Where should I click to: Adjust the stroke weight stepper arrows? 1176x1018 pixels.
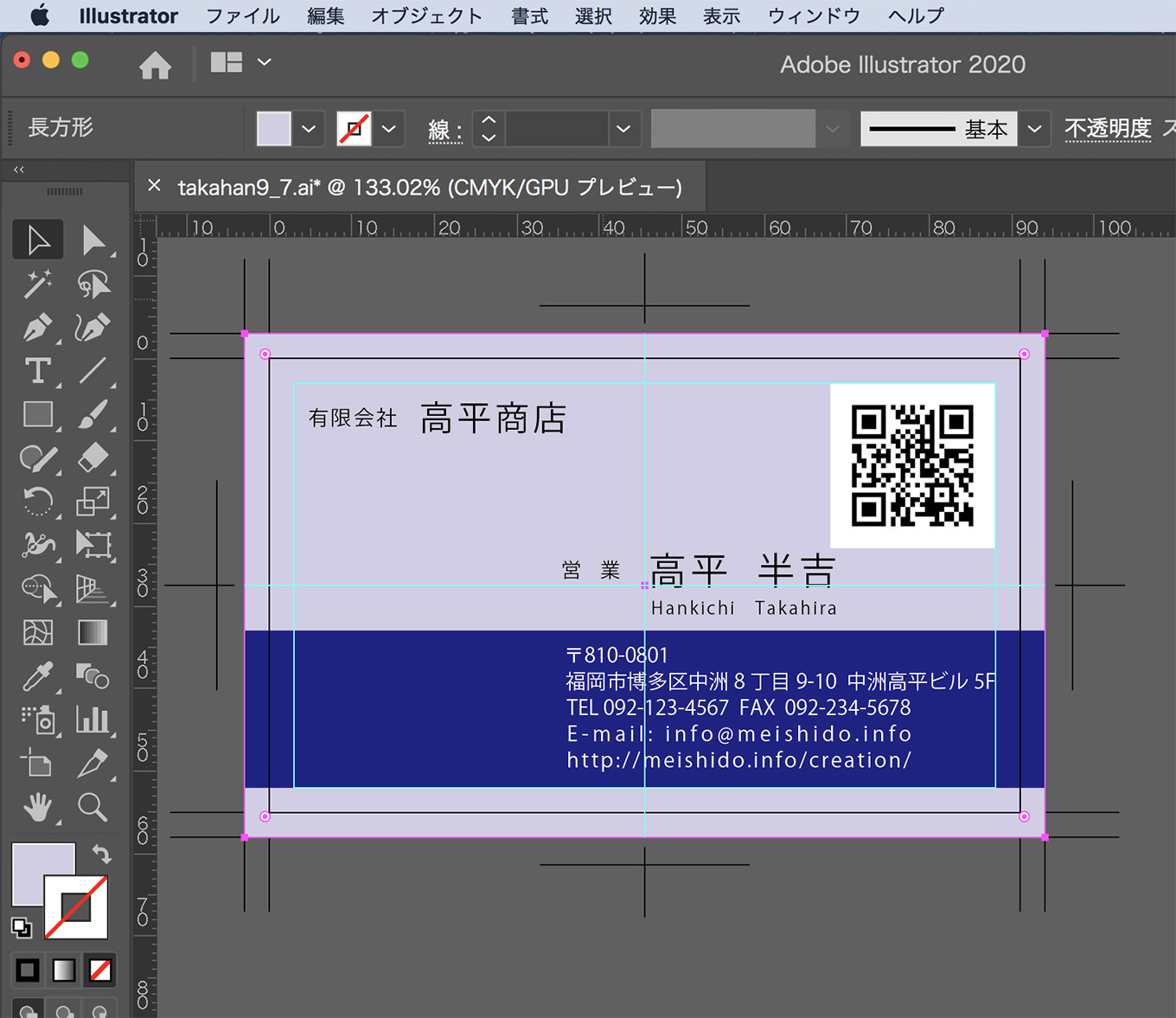(x=489, y=129)
